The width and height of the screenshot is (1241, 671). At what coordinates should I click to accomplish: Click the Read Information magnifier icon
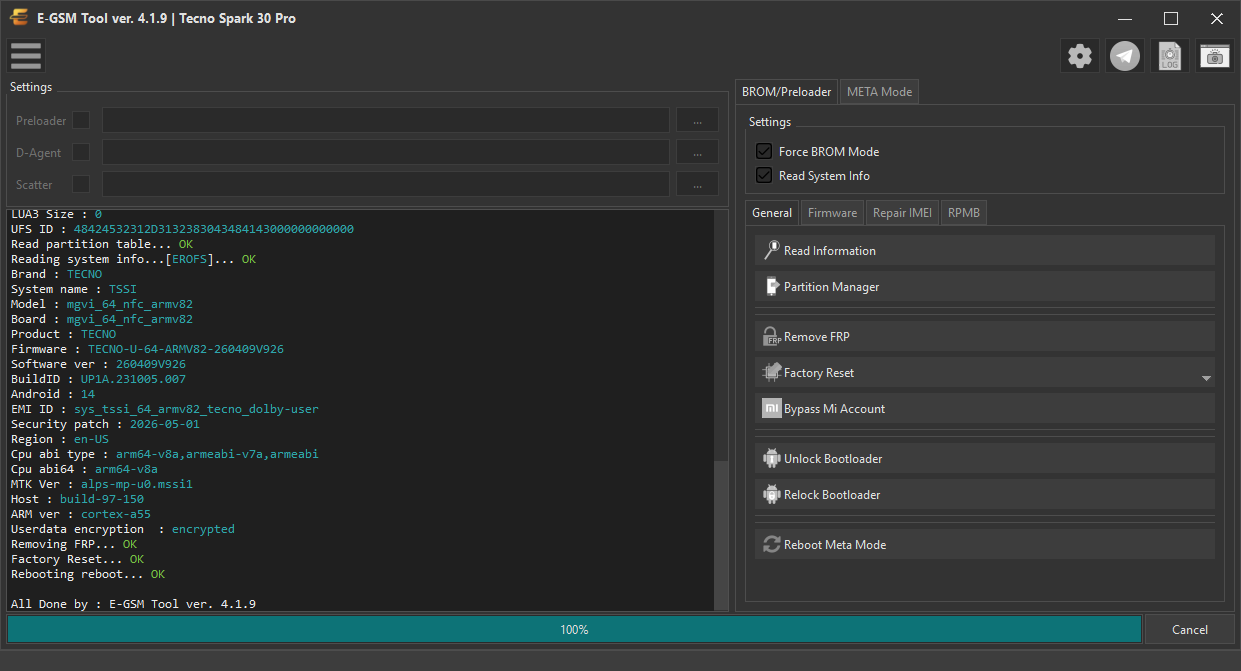pyautogui.click(x=771, y=251)
